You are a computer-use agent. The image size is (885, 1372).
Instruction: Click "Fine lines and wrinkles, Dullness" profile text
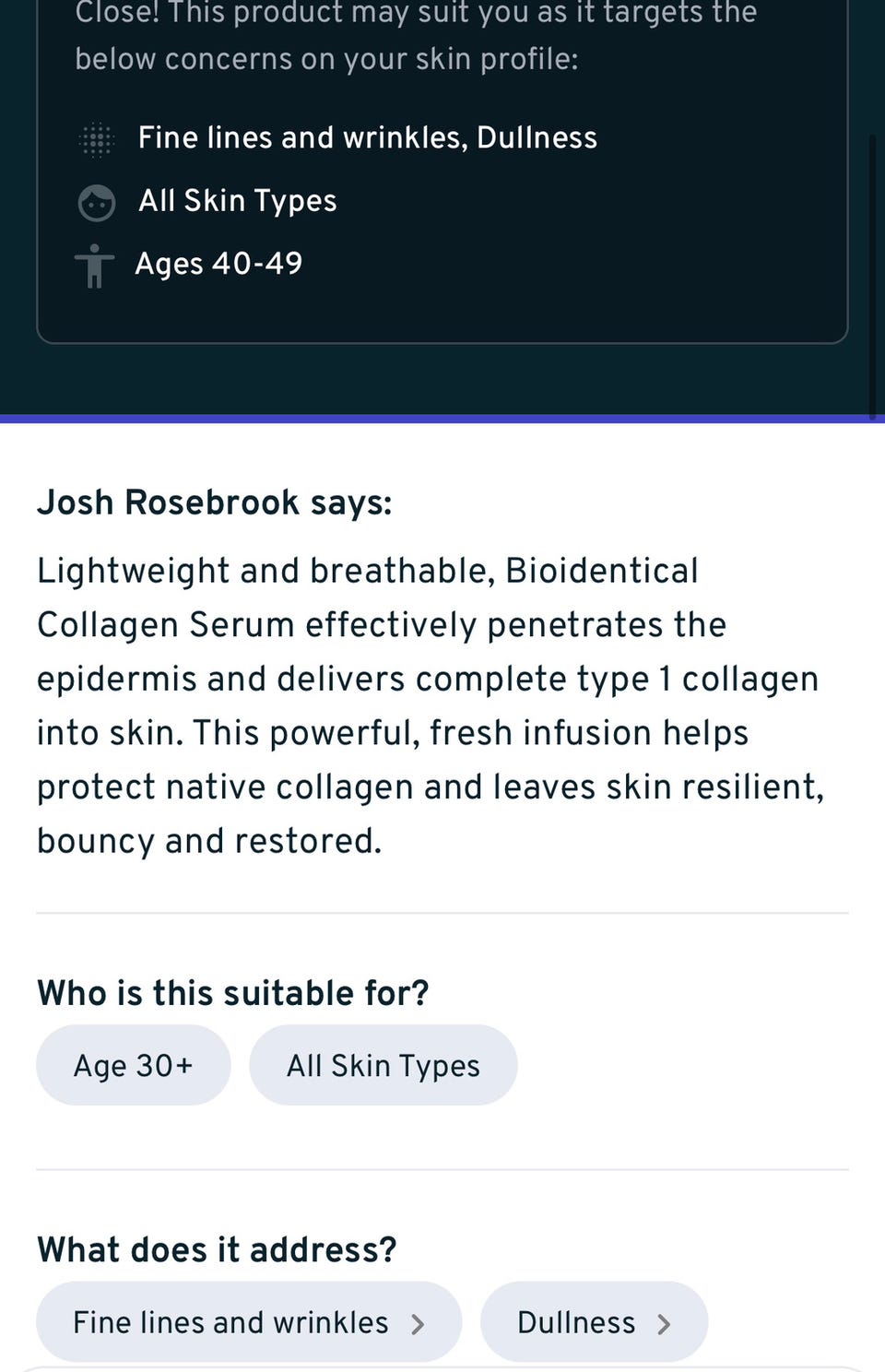[x=367, y=137]
